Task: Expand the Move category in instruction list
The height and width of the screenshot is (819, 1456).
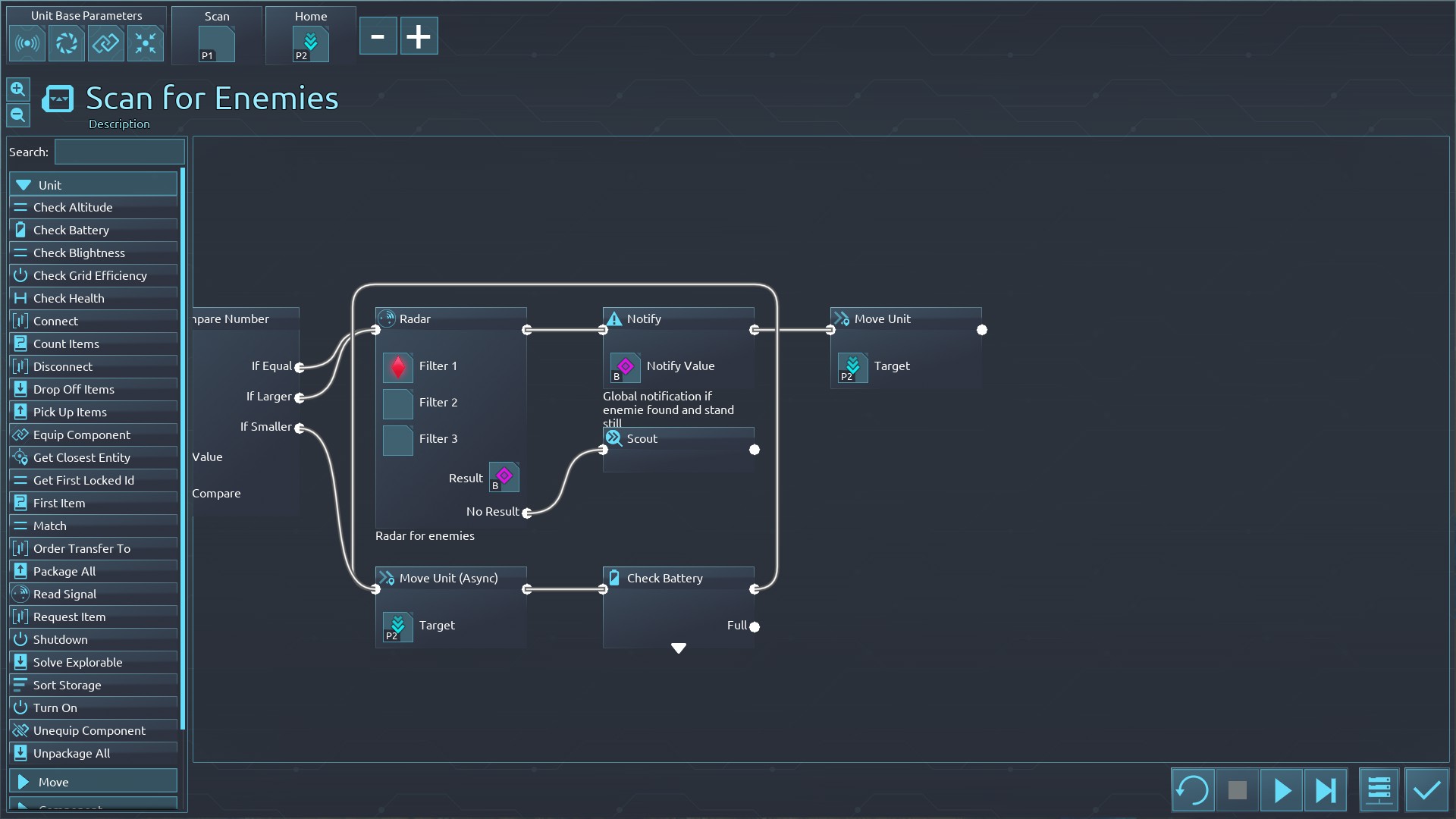Action: tap(93, 782)
